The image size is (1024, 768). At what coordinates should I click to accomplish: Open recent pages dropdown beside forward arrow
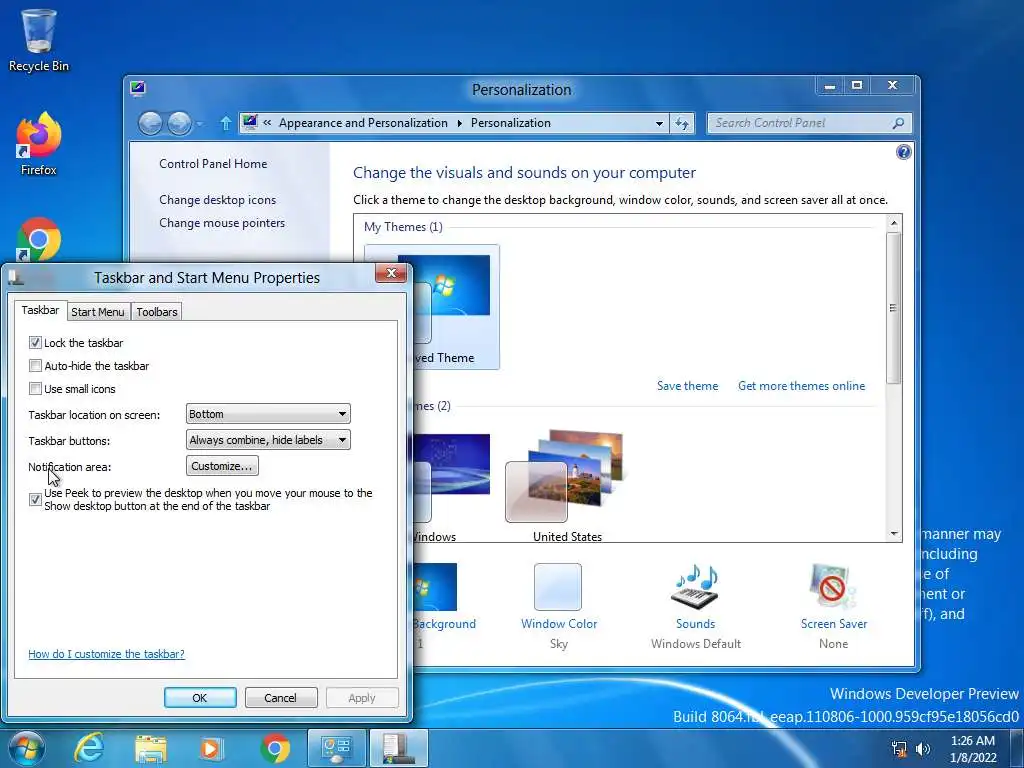[x=200, y=123]
